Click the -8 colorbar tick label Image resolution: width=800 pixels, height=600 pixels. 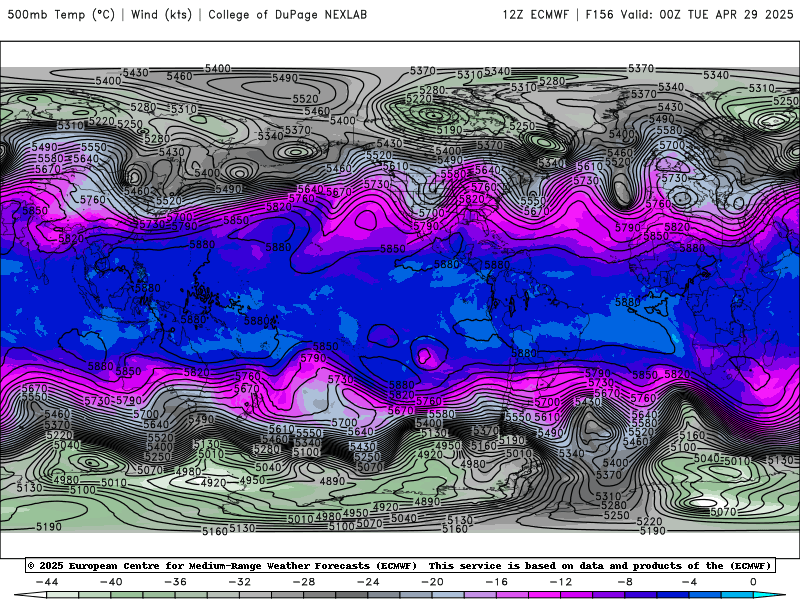pyautogui.click(x=625, y=582)
